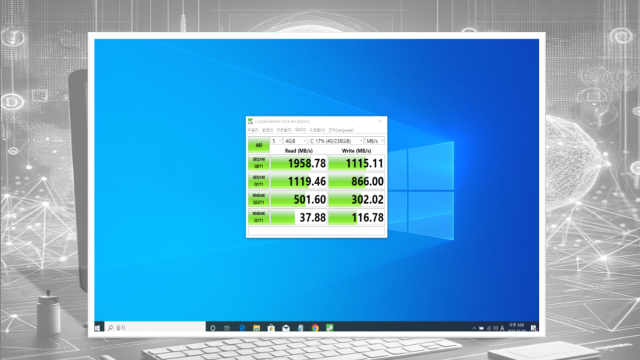Run the SEQ1M Q1T1 test
The height and width of the screenshot is (360, 640).
[258, 181]
